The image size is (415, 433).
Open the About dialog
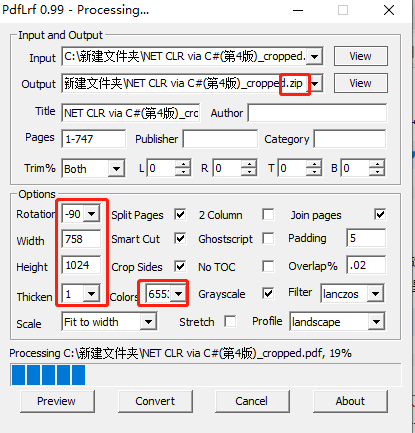350,401
